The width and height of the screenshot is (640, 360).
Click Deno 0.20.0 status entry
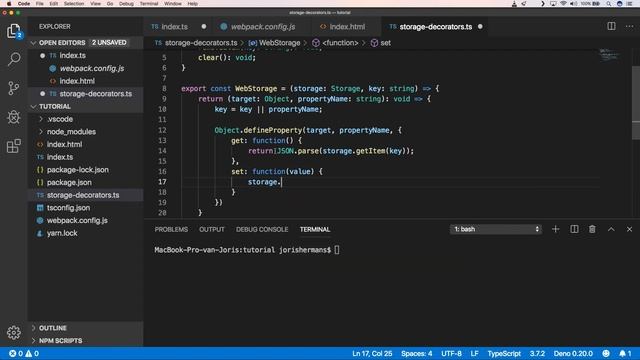(573, 353)
